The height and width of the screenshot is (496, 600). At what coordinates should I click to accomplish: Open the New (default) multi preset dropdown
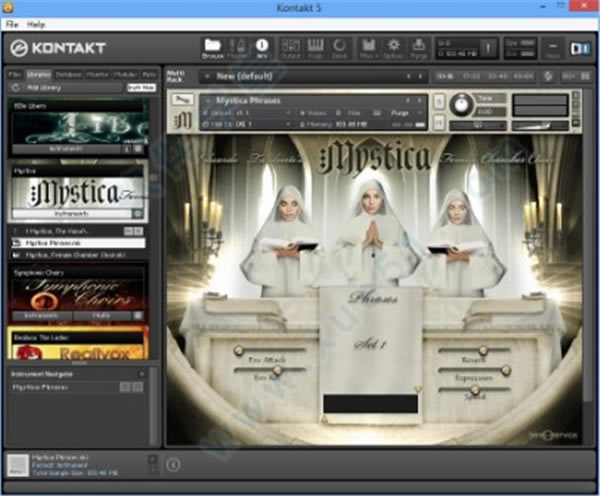(207, 77)
